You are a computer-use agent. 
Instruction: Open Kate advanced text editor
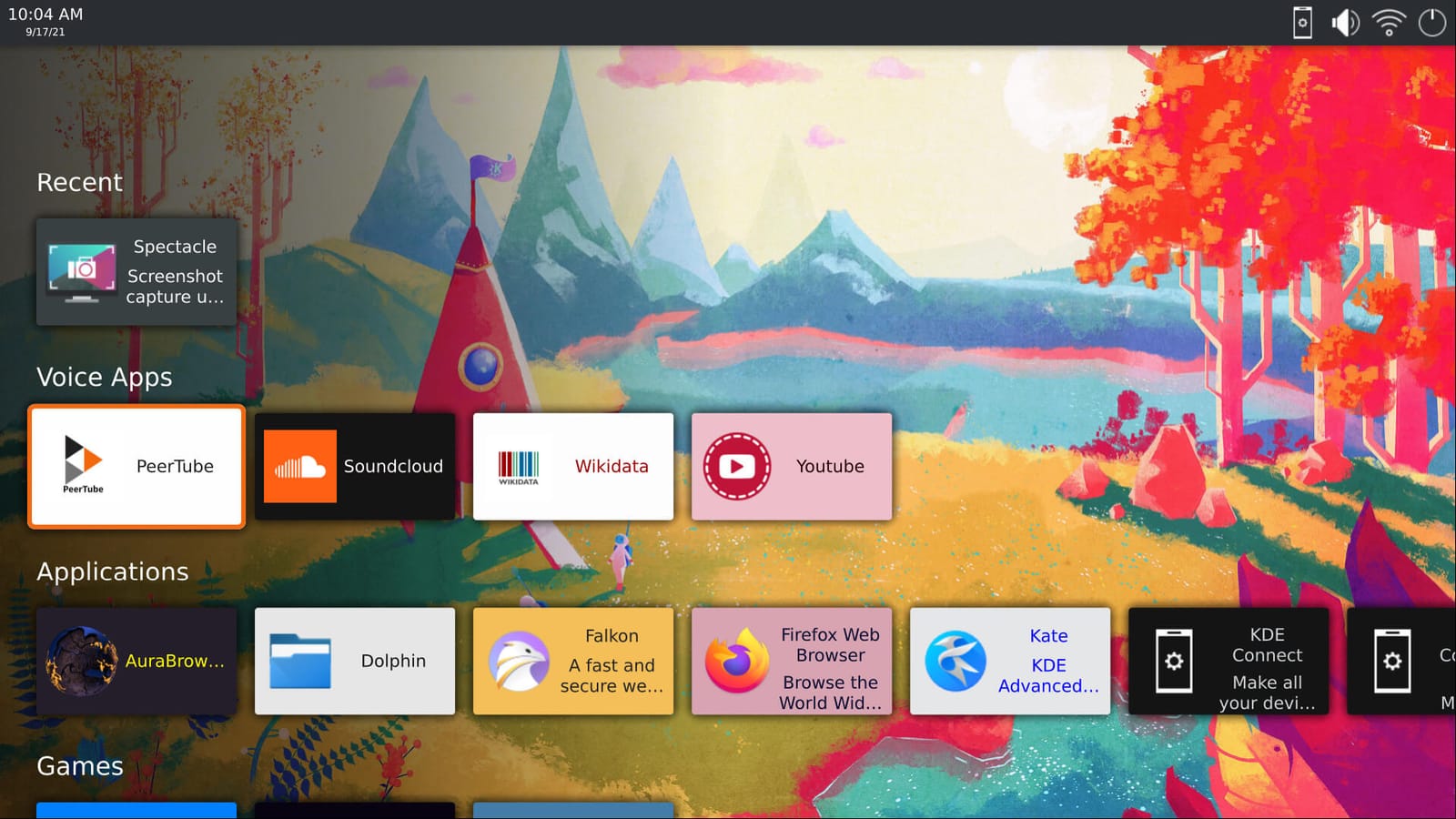coord(1010,662)
